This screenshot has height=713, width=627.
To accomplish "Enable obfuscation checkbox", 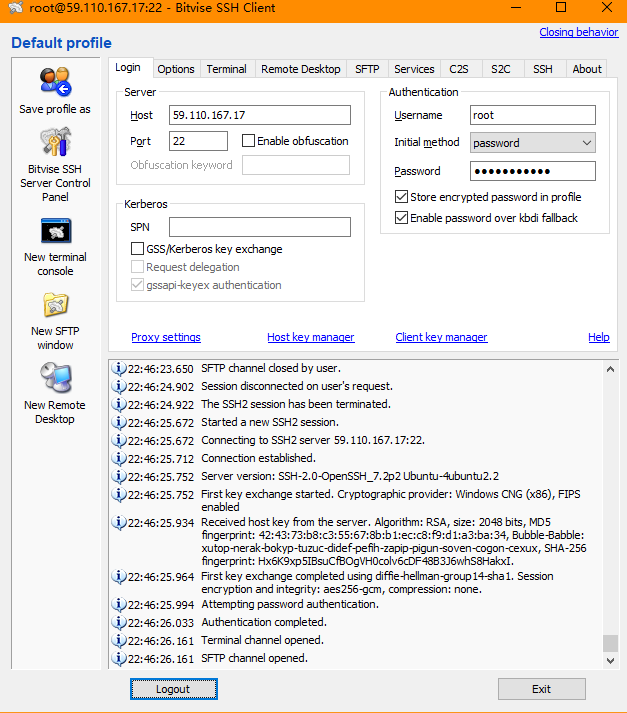I will 248,141.
